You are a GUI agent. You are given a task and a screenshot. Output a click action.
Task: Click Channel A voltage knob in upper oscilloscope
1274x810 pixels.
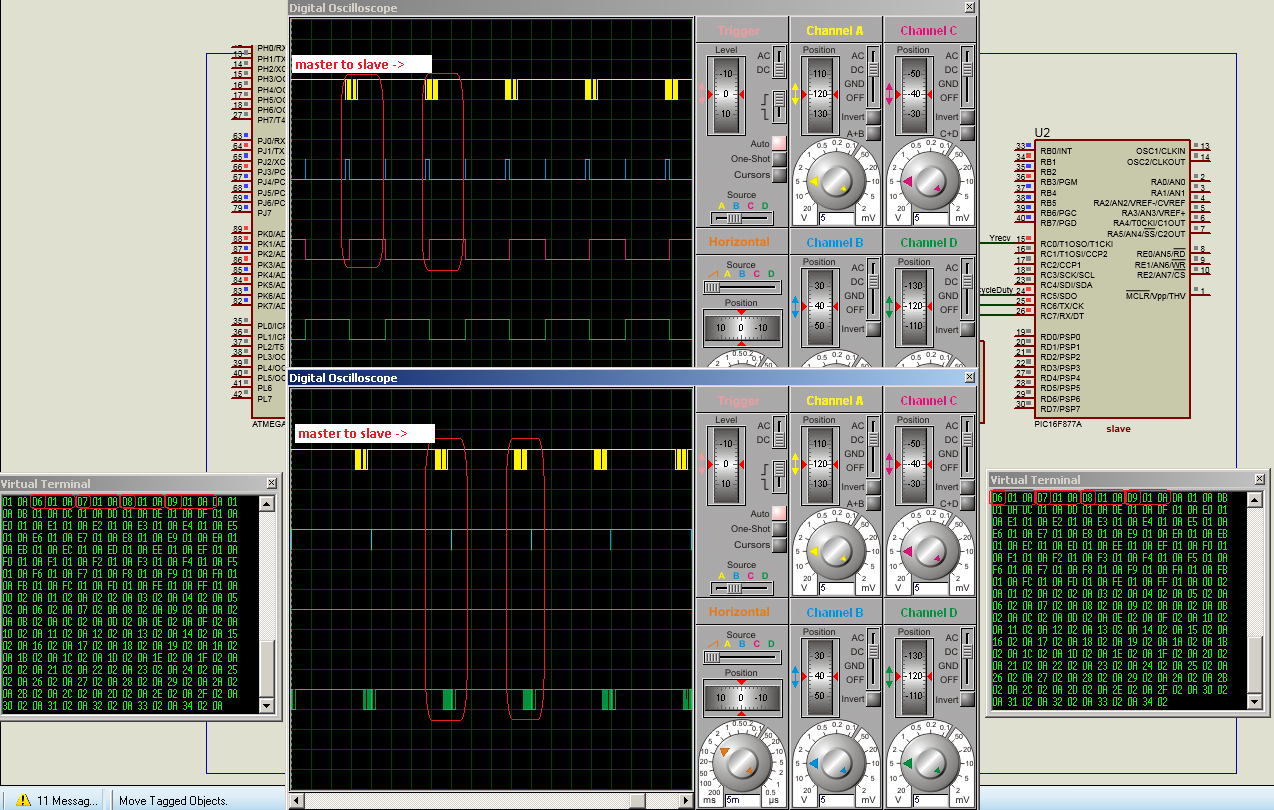click(x=835, y=181)
